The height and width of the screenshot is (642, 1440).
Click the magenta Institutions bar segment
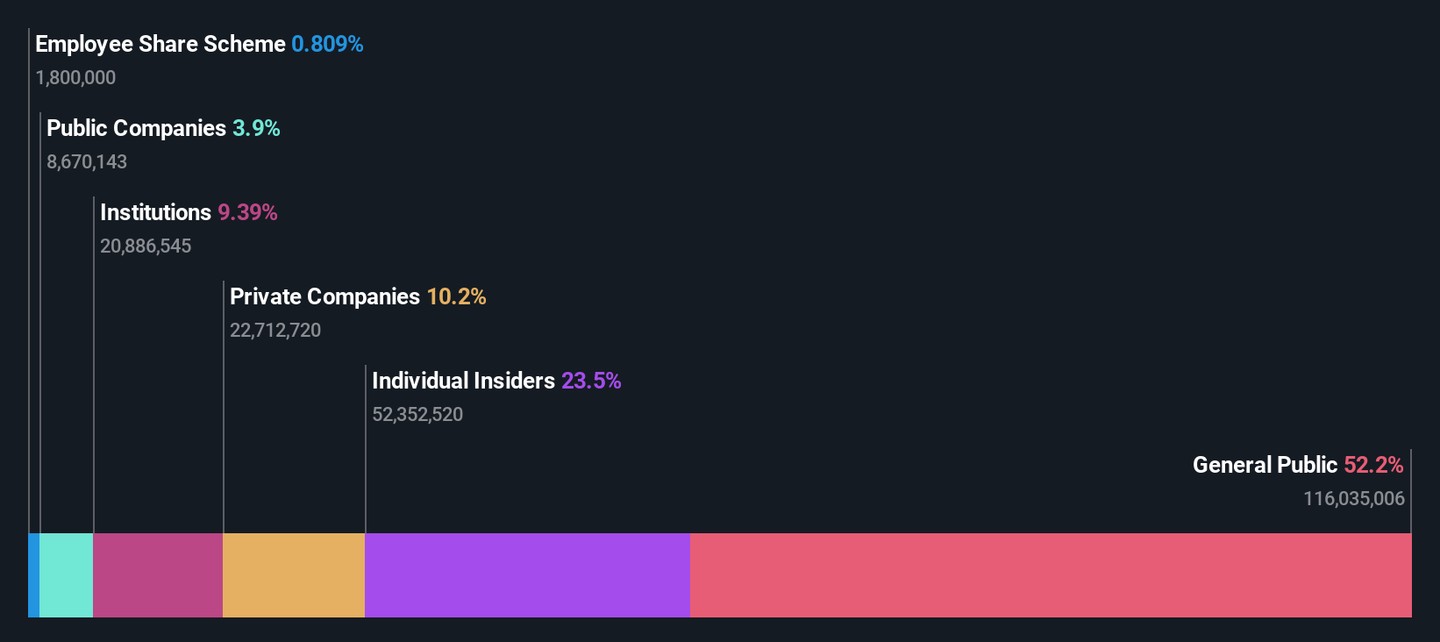click(158, 575)
